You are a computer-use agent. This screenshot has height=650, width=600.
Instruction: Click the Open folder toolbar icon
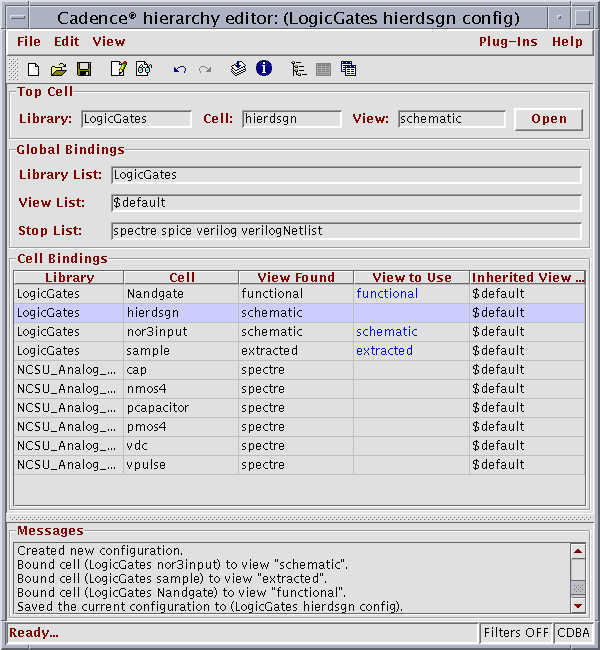click(59, 69)
